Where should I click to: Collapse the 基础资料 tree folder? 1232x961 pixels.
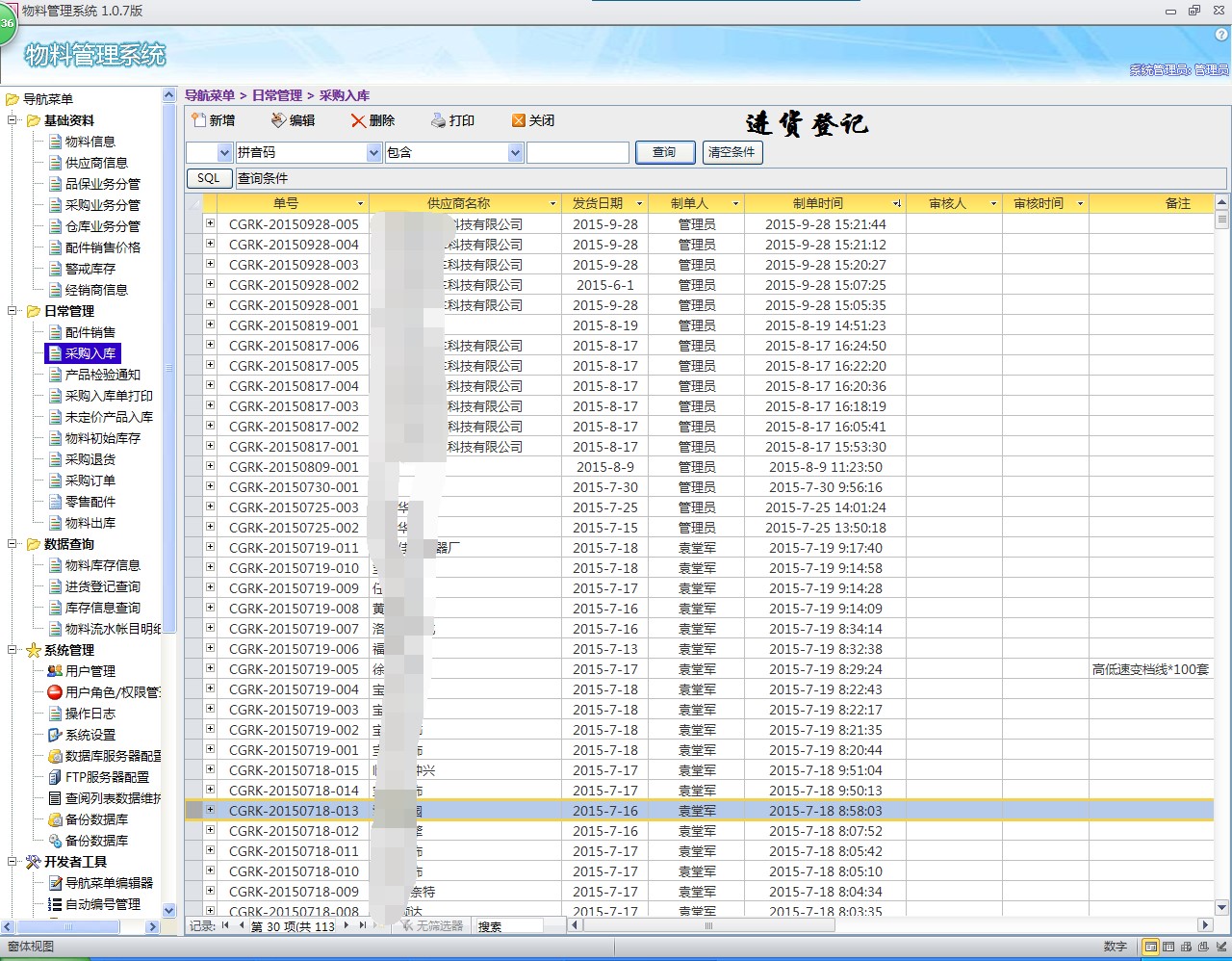[13, 120]
